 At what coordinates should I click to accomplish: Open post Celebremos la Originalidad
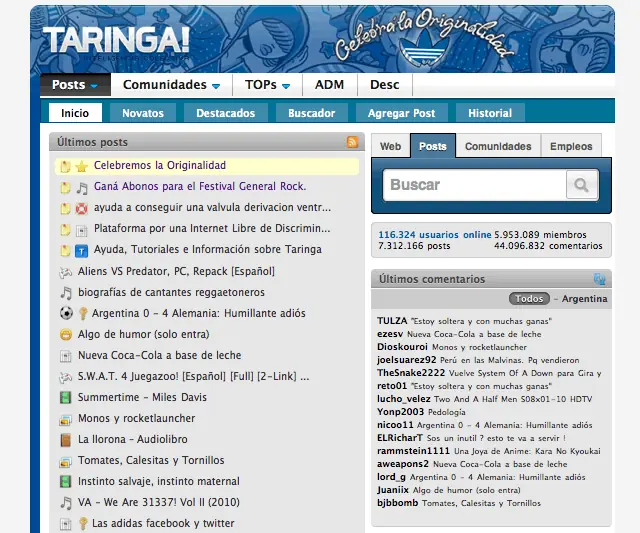point(160,165)
